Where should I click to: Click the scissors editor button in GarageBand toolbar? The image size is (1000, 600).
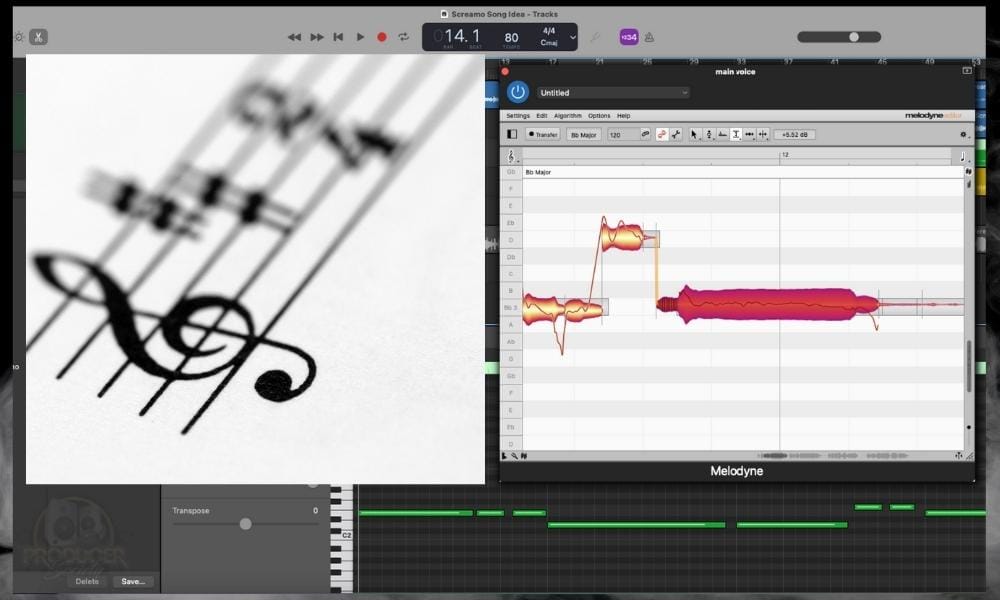pos(38,37)
